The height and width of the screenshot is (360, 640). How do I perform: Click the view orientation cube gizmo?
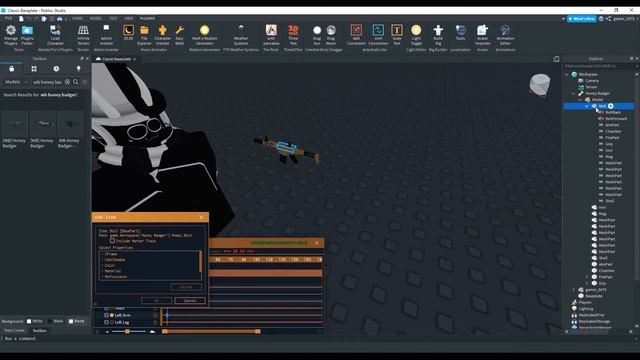(x=540, y=85)
